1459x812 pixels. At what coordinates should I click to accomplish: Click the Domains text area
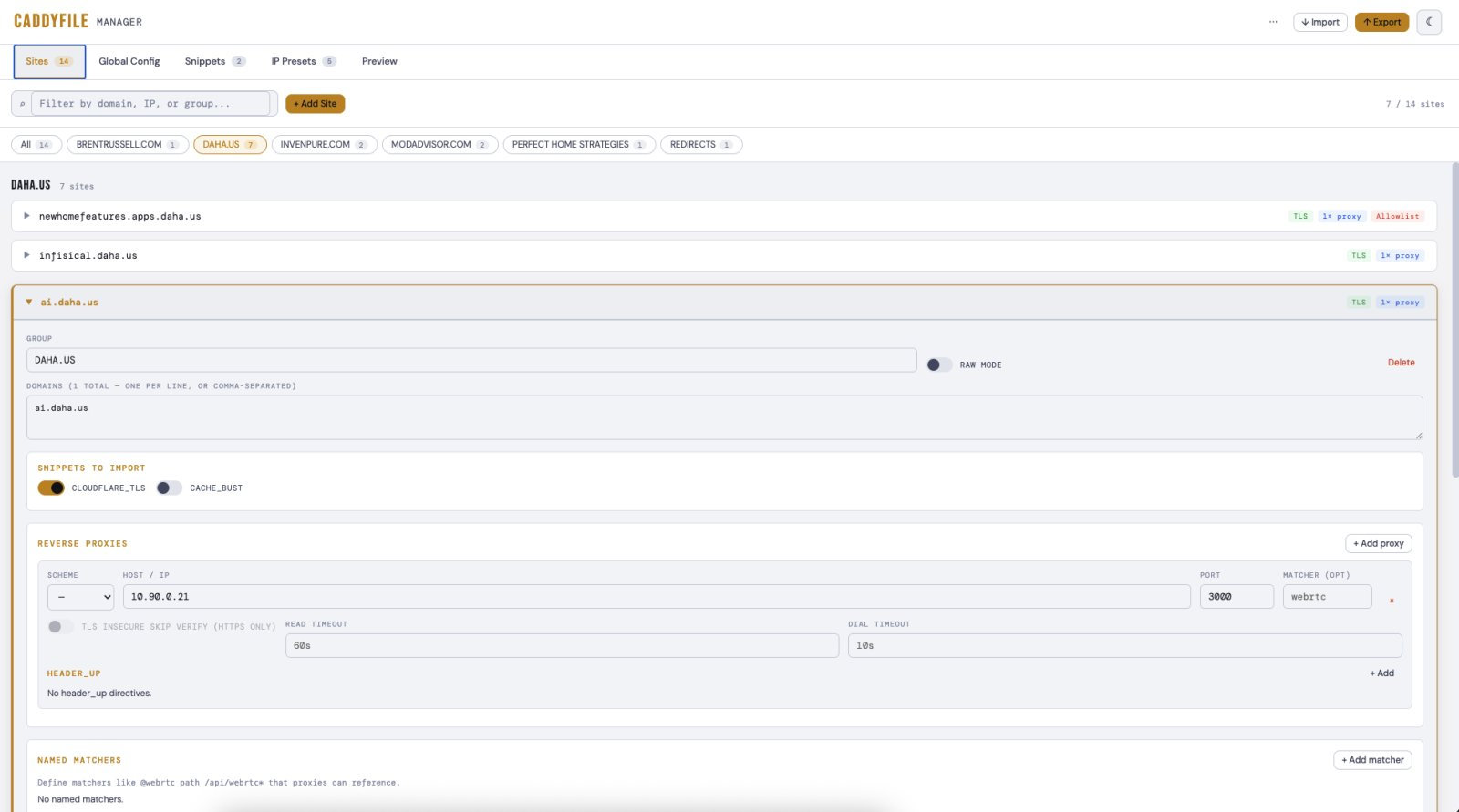pyautogui.click(x=724, y=417)
